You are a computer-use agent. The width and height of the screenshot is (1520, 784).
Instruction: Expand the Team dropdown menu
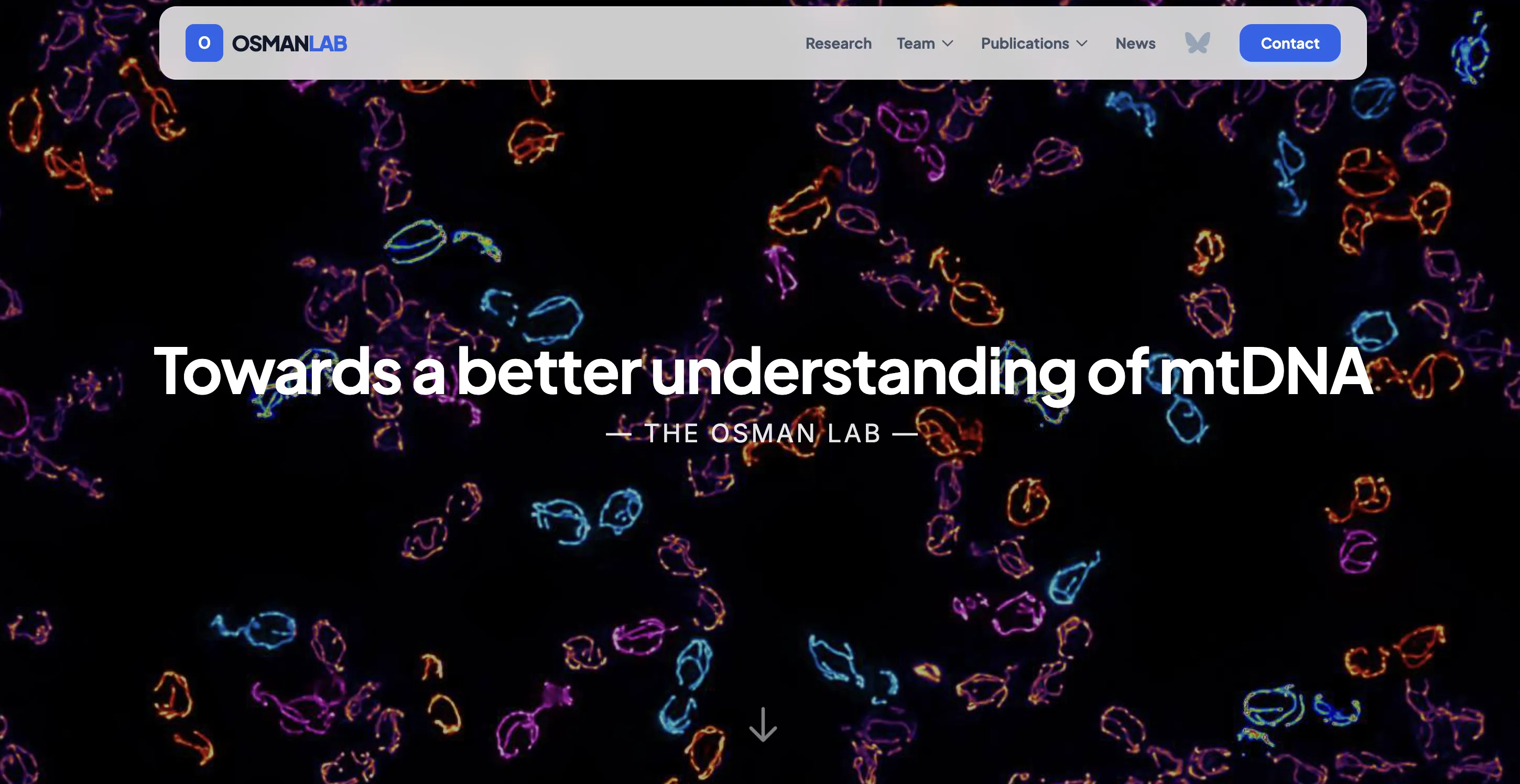[x=925, y=43]
